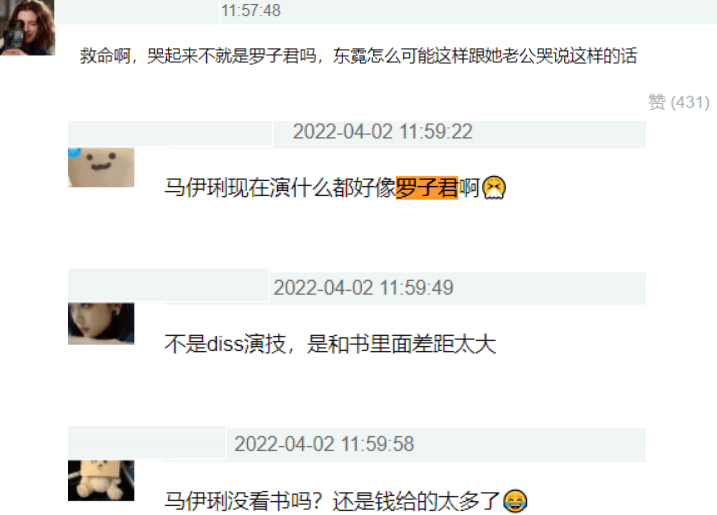This screenshot has height=515, width=717.
Task: Click the blurred username above girl avatar
Action: point(168,285)
